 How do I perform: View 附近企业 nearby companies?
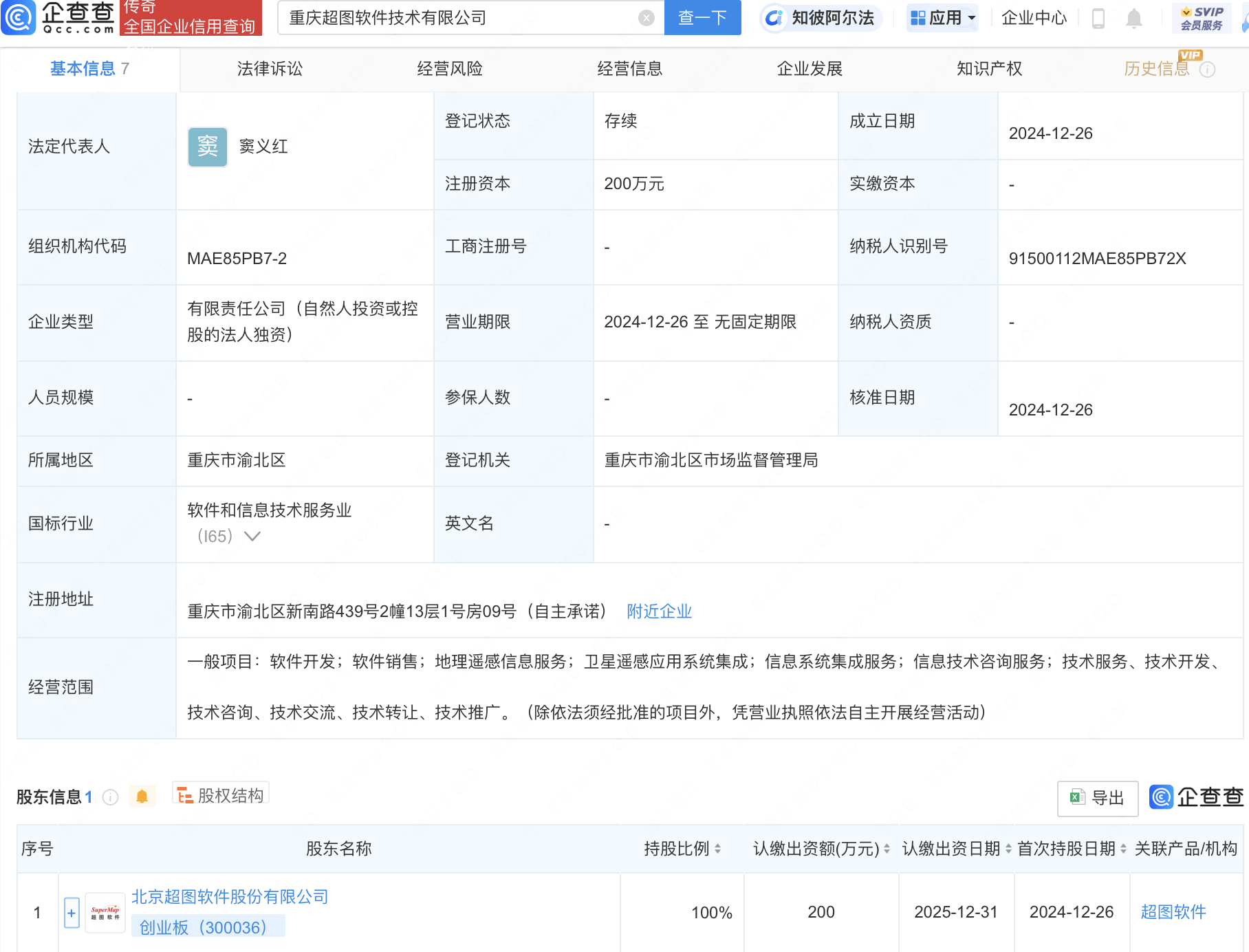(x=659, y=612)
